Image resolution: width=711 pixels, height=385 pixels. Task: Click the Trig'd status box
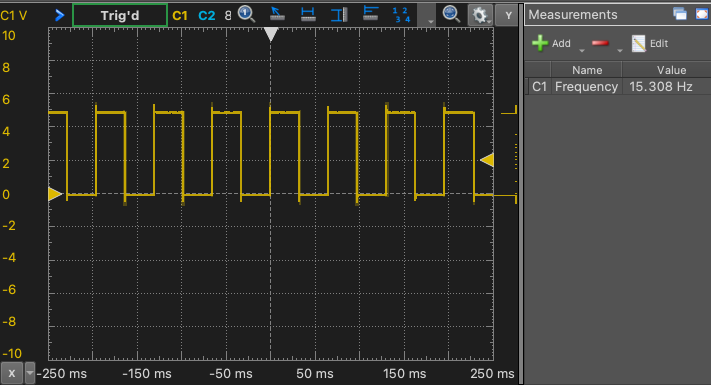click(120, 15)
